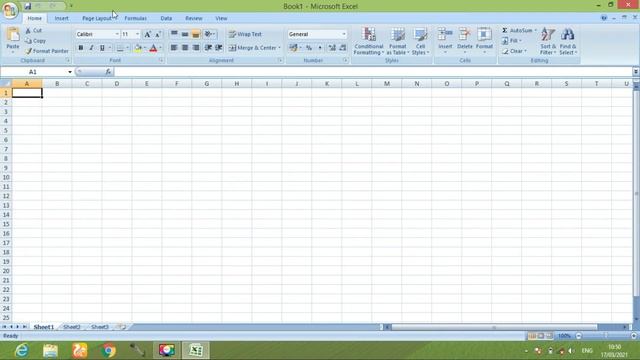640x360 pixels.
Task: Open Conditional Formatting menu
Action: pos(369,41)
